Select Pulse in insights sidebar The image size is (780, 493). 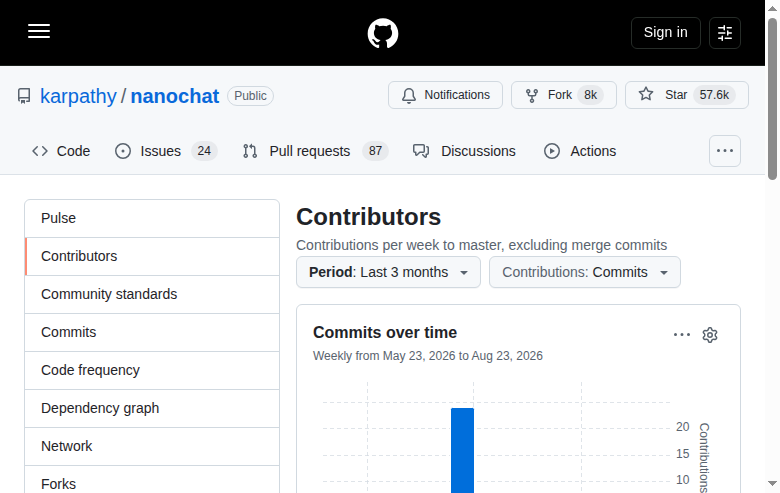tap(152, 218)
